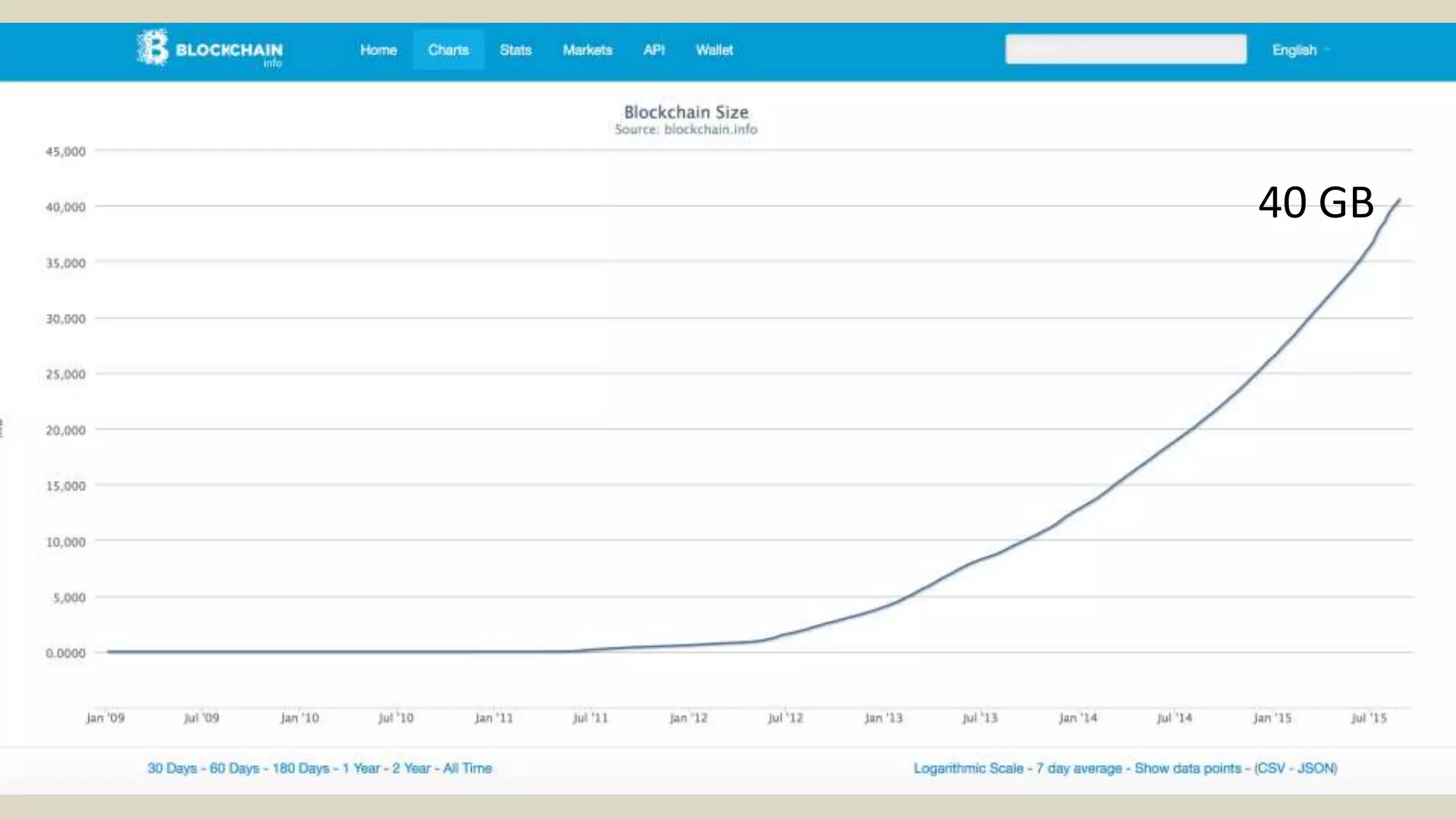Image resolution: width=1456 pixels, height=819 pixels.
Task: Open the Stats page
Action: (x=515, y=50)
